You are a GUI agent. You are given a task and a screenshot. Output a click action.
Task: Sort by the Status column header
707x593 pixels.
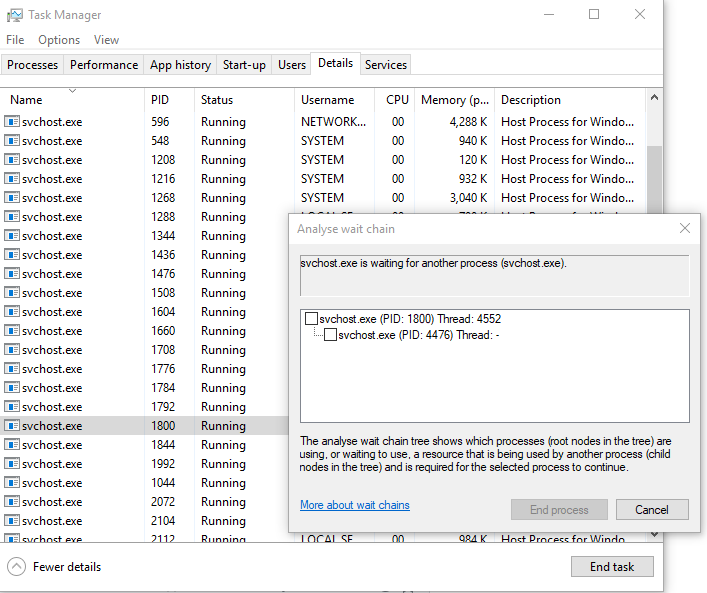coord(244,100)
